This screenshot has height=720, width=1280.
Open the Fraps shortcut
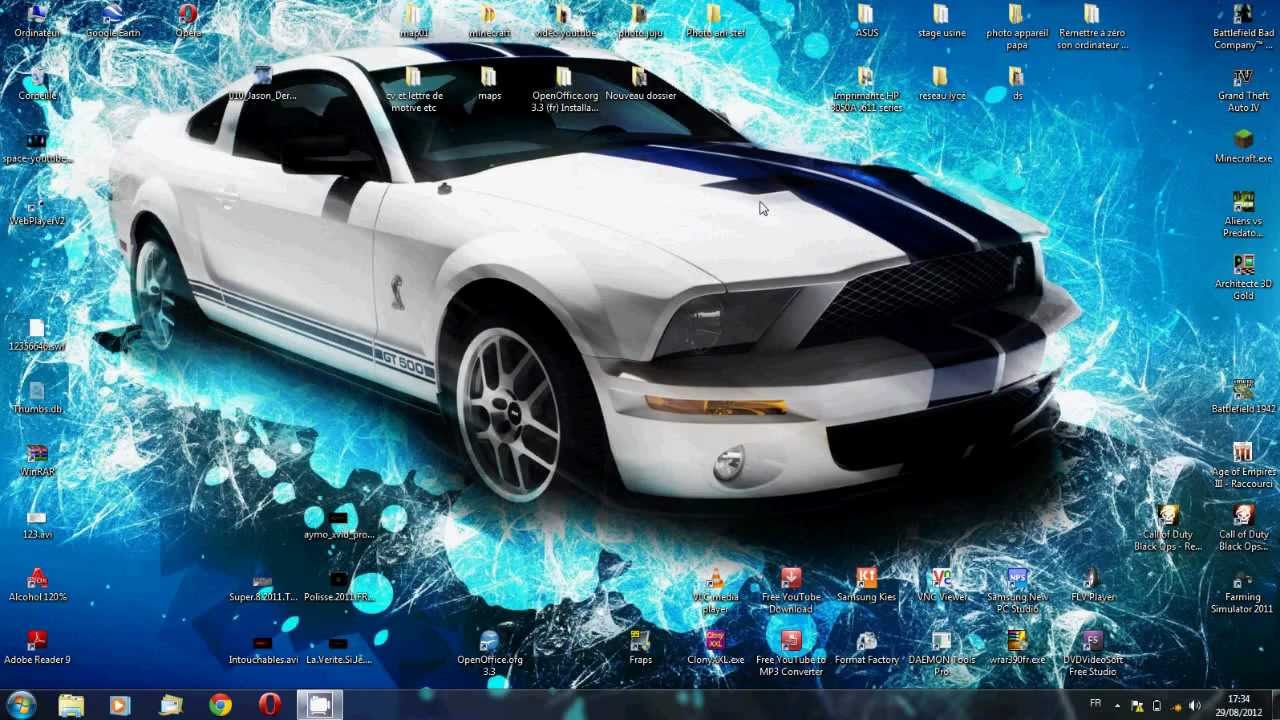click(x=641, y=648)
